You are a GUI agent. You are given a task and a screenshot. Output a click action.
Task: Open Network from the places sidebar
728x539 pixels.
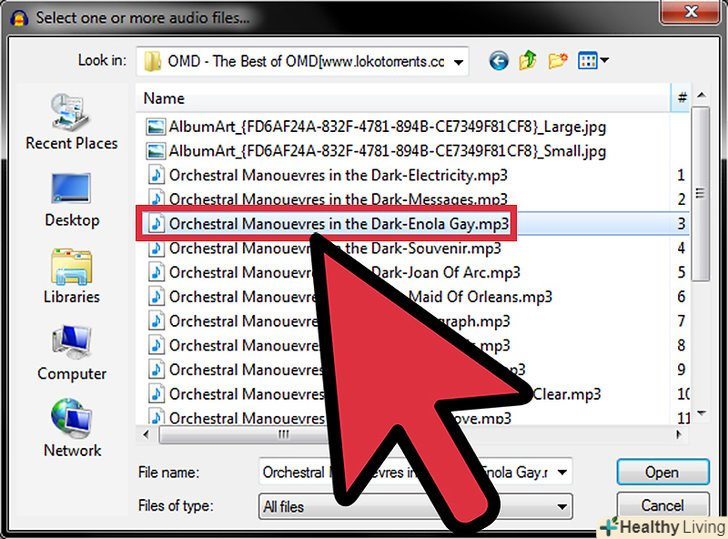click(72, 428)
